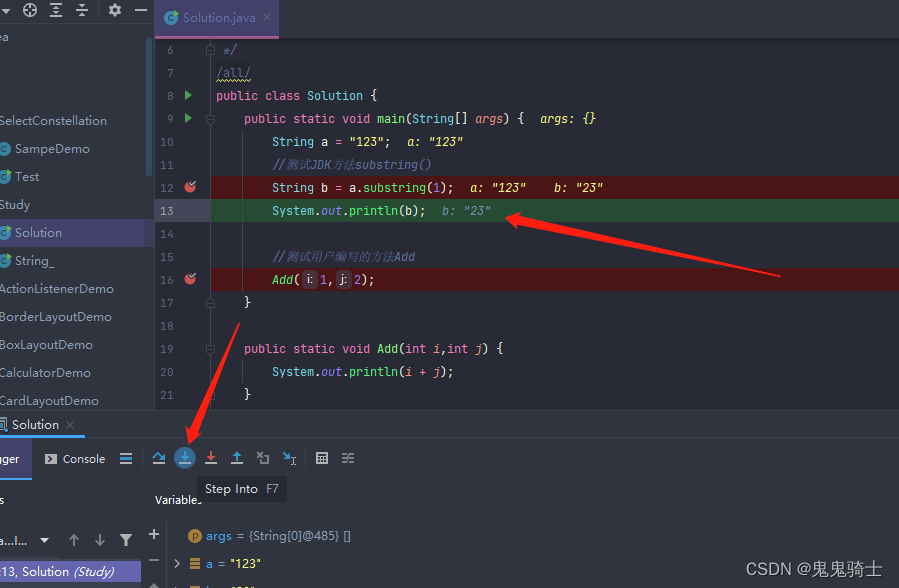This screenshot has height=588, width=899.
Task: Select CalculatorDemo in the project tree
Action: (45, 373)
